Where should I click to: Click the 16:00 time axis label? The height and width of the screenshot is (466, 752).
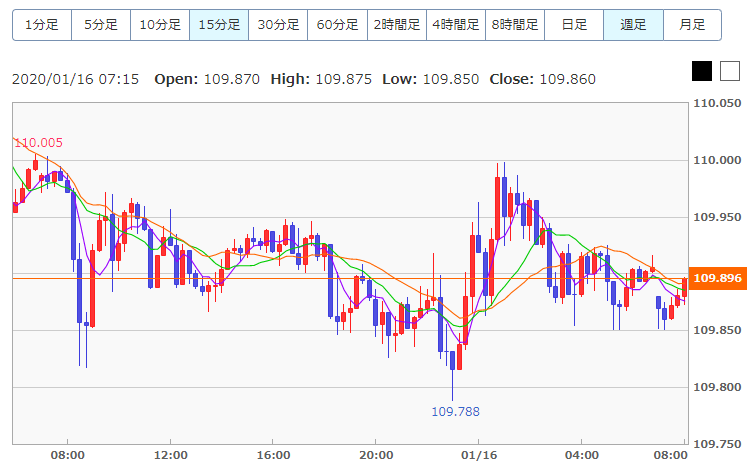click(273, 454)
